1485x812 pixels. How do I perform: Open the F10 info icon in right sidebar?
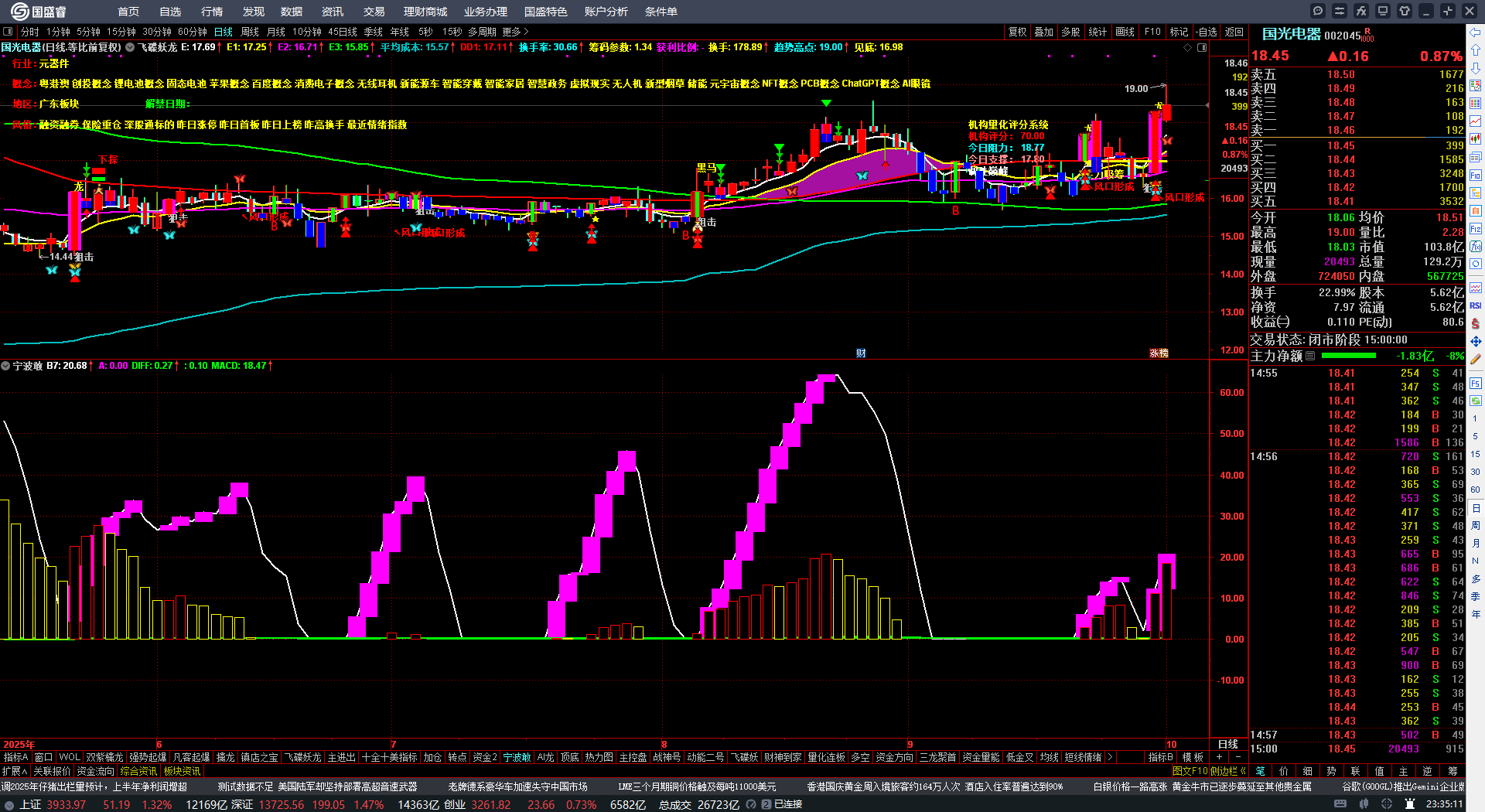tap(1476, 176)
